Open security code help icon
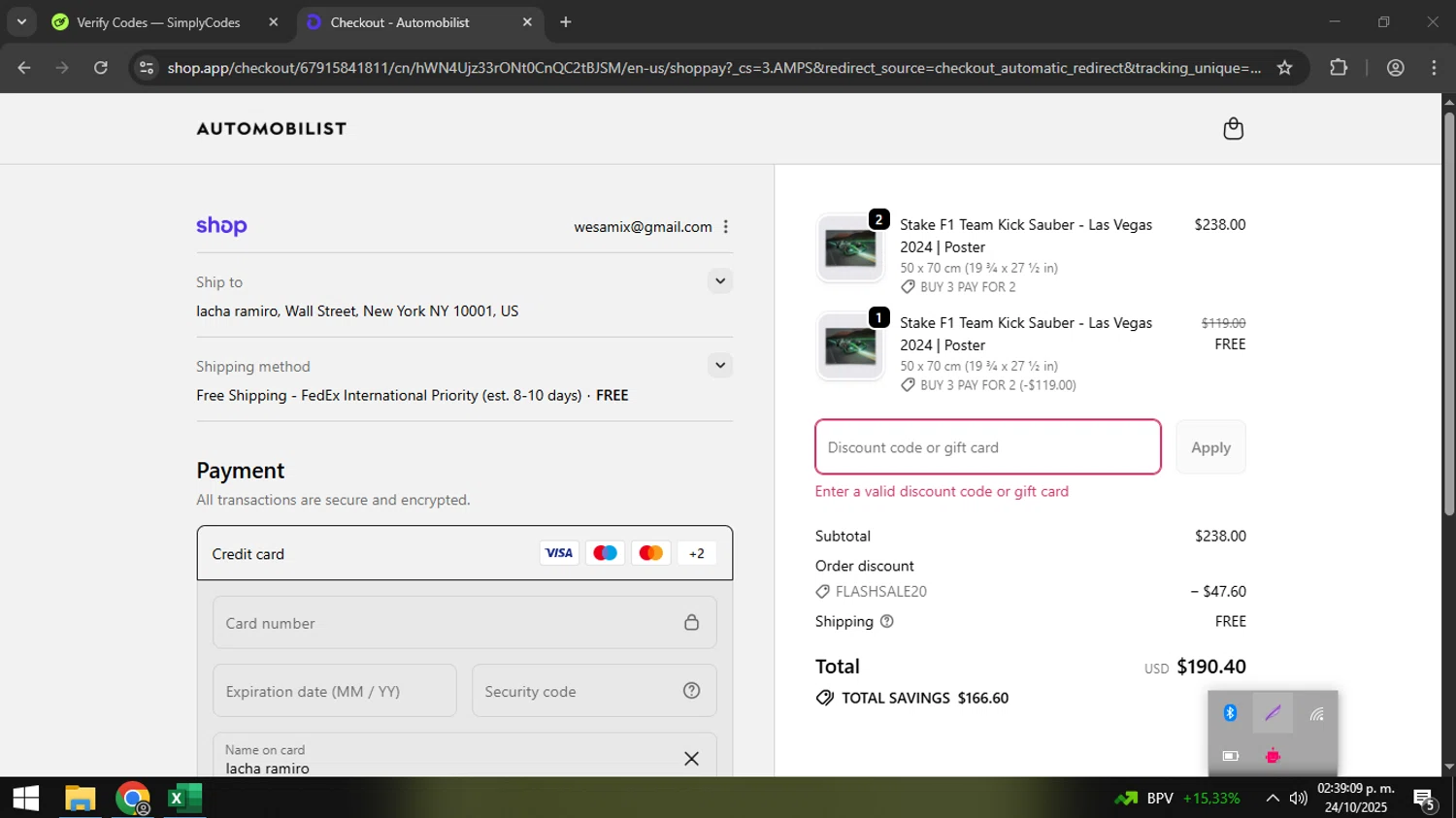1456x818 pixels. click(x=691, y=690)
